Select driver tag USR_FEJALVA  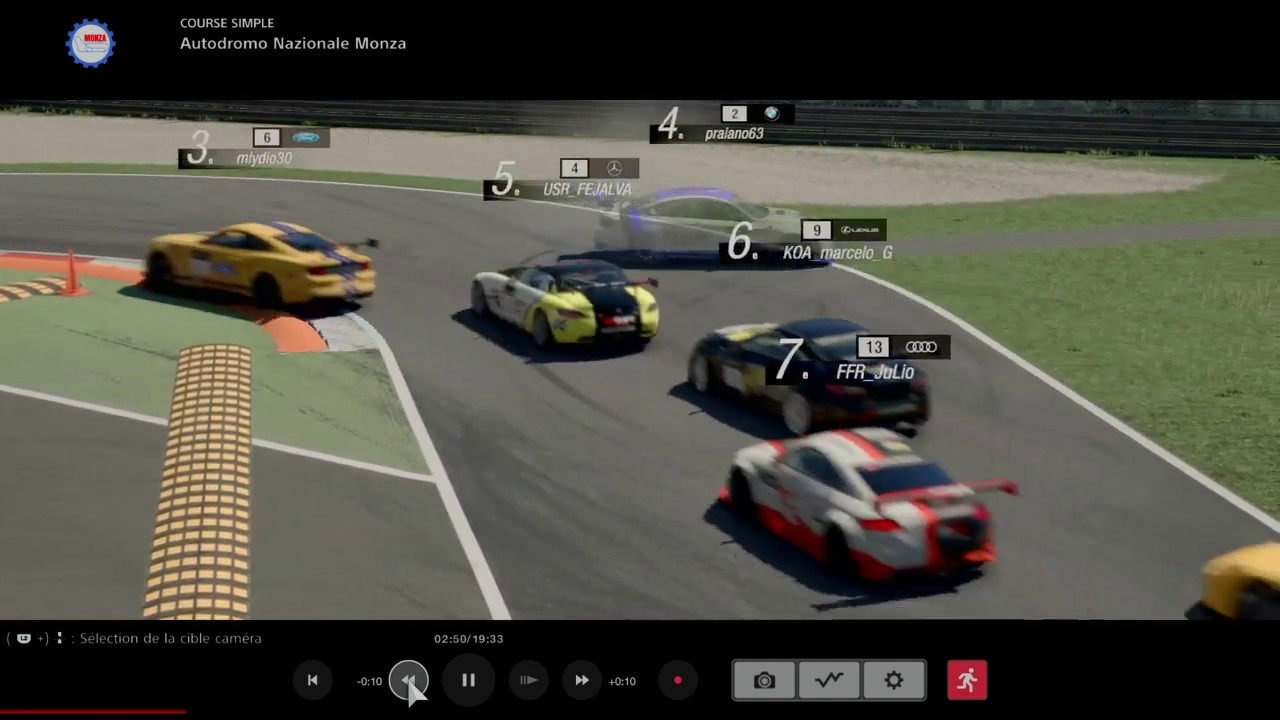(587, 189)
